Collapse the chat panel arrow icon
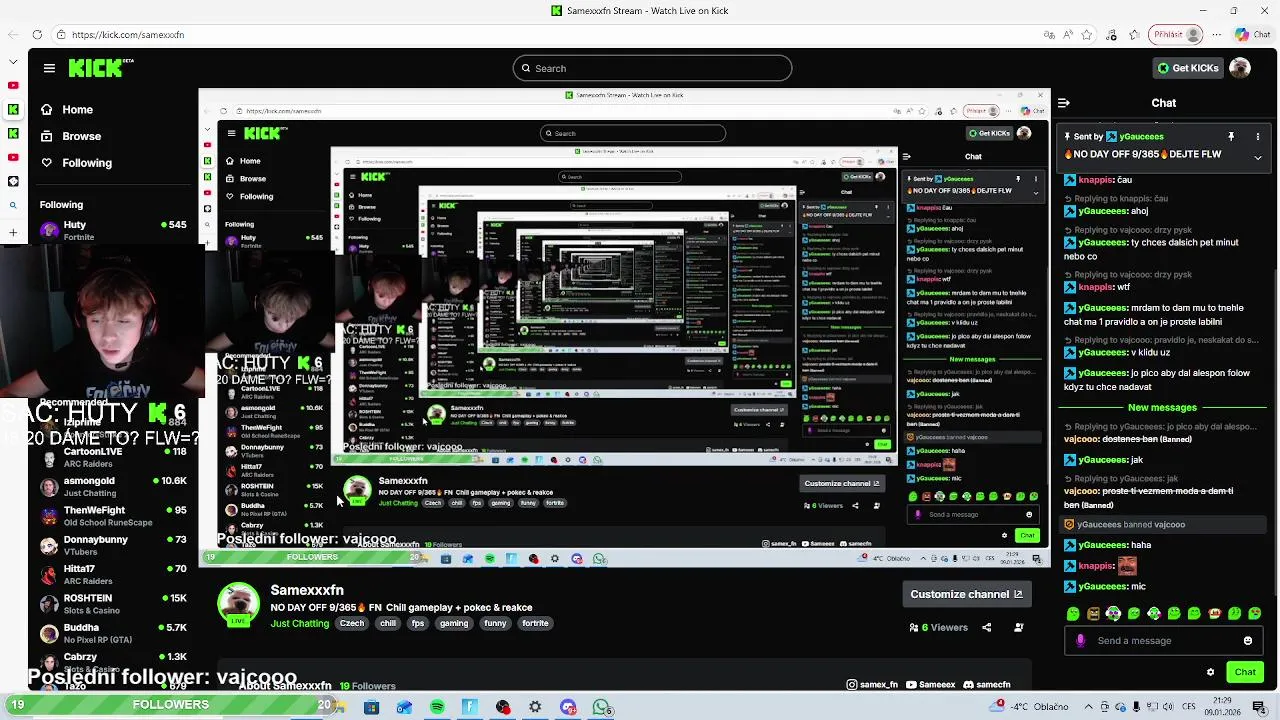Viewport: 1280px width, 720px height. pyautogui.click(x=1064, y=103)
